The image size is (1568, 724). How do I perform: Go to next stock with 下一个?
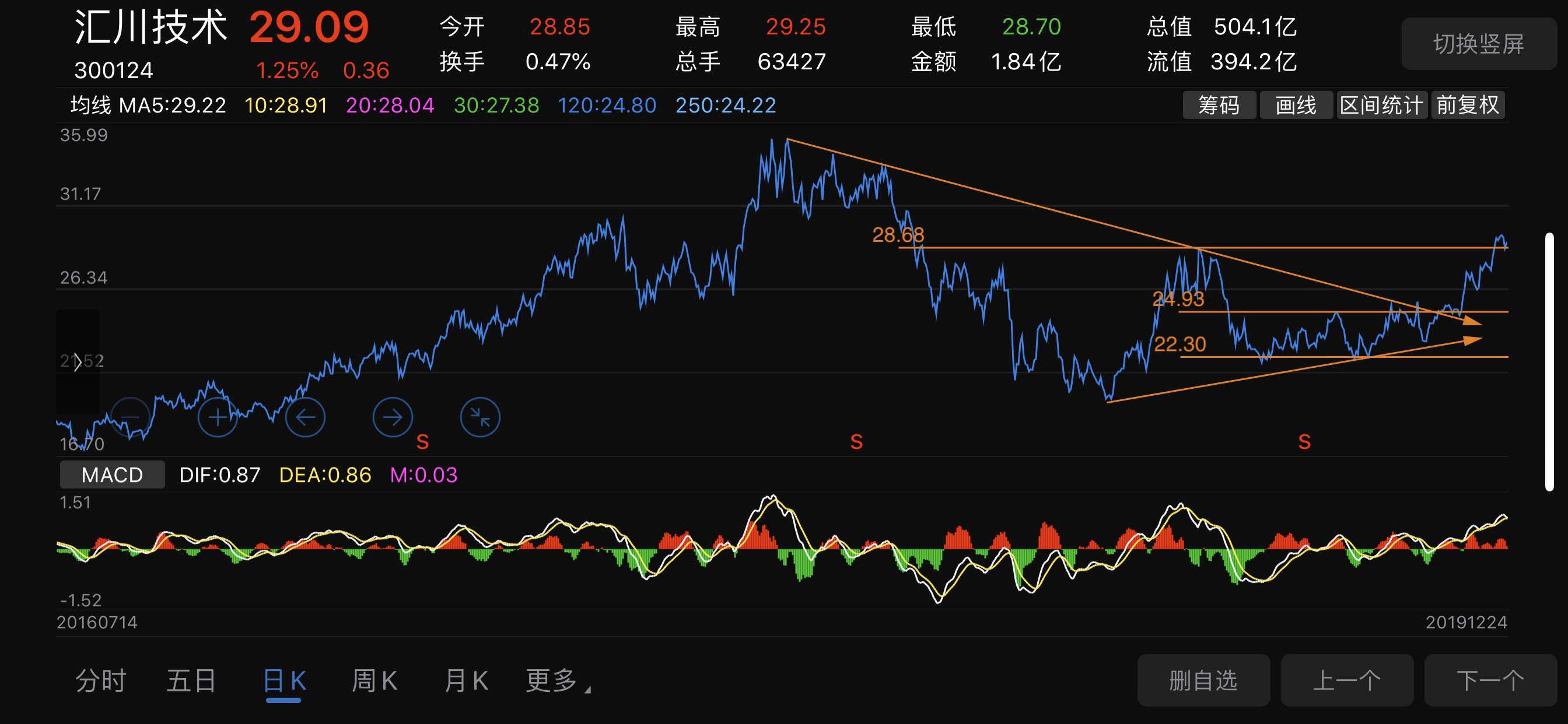tap(1490, 680)
